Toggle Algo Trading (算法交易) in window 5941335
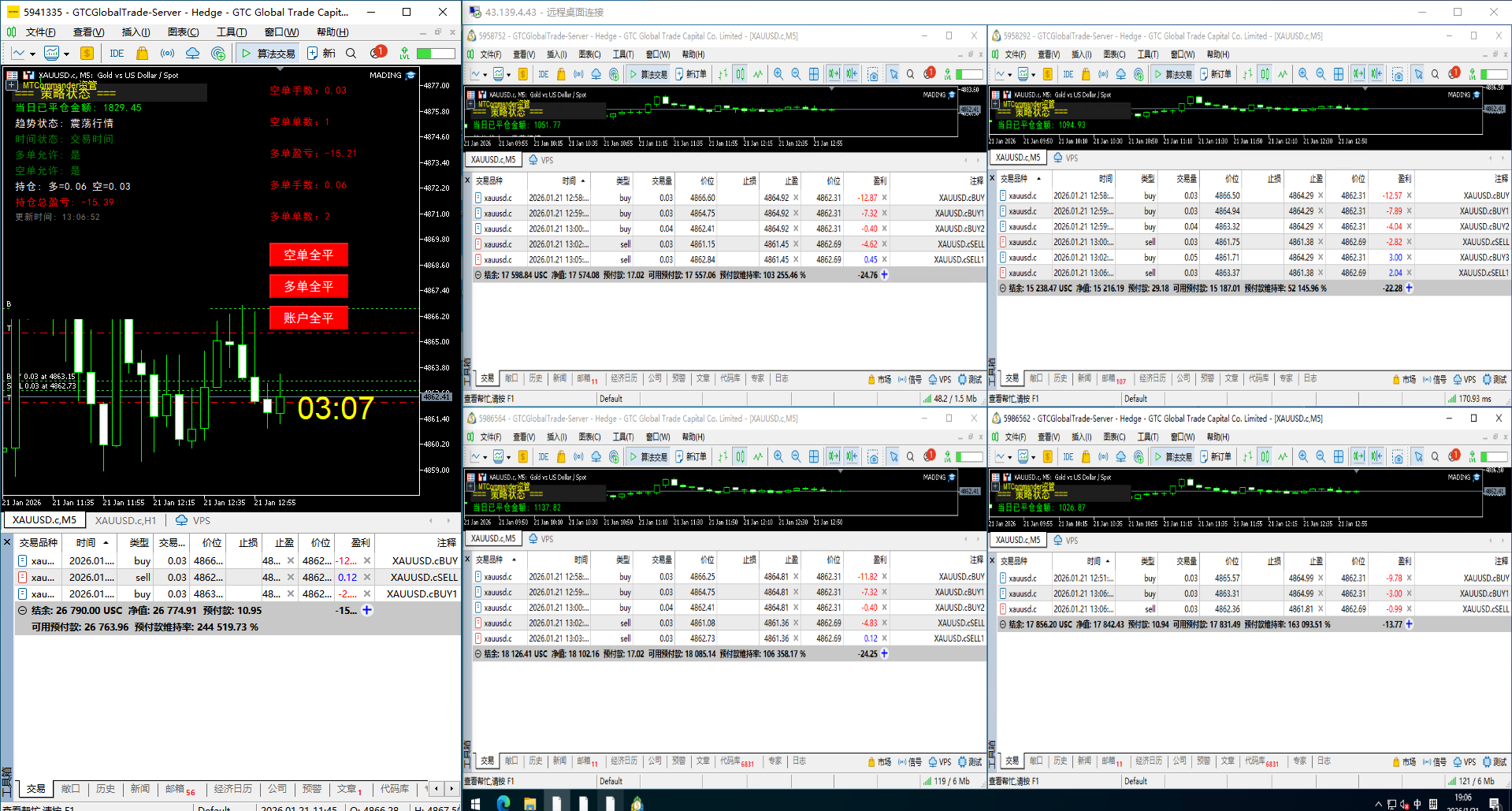 [269, 54]
